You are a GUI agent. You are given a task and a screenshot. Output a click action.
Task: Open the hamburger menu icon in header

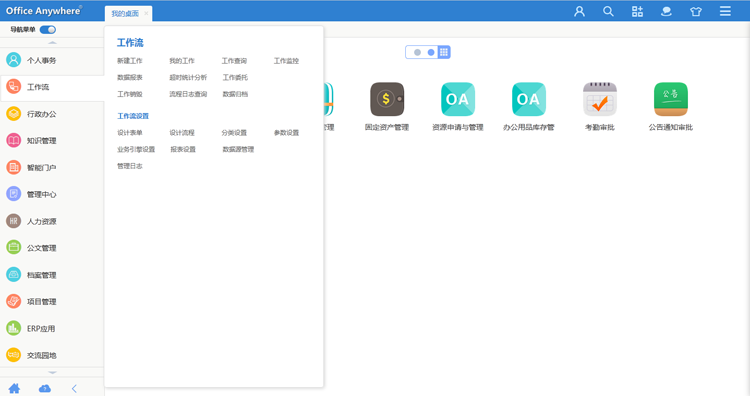point(725,11)
